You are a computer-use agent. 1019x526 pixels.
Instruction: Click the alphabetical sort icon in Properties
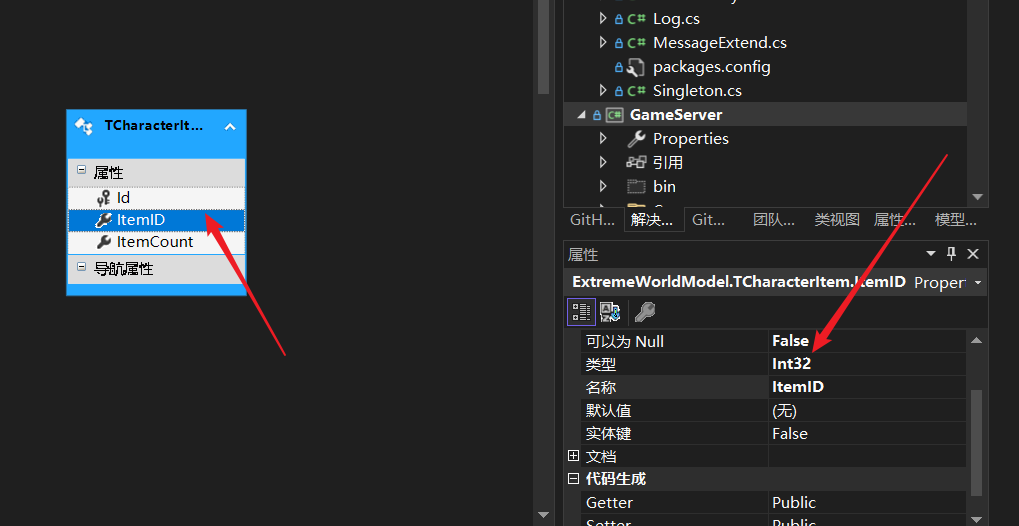click(609, 312)
